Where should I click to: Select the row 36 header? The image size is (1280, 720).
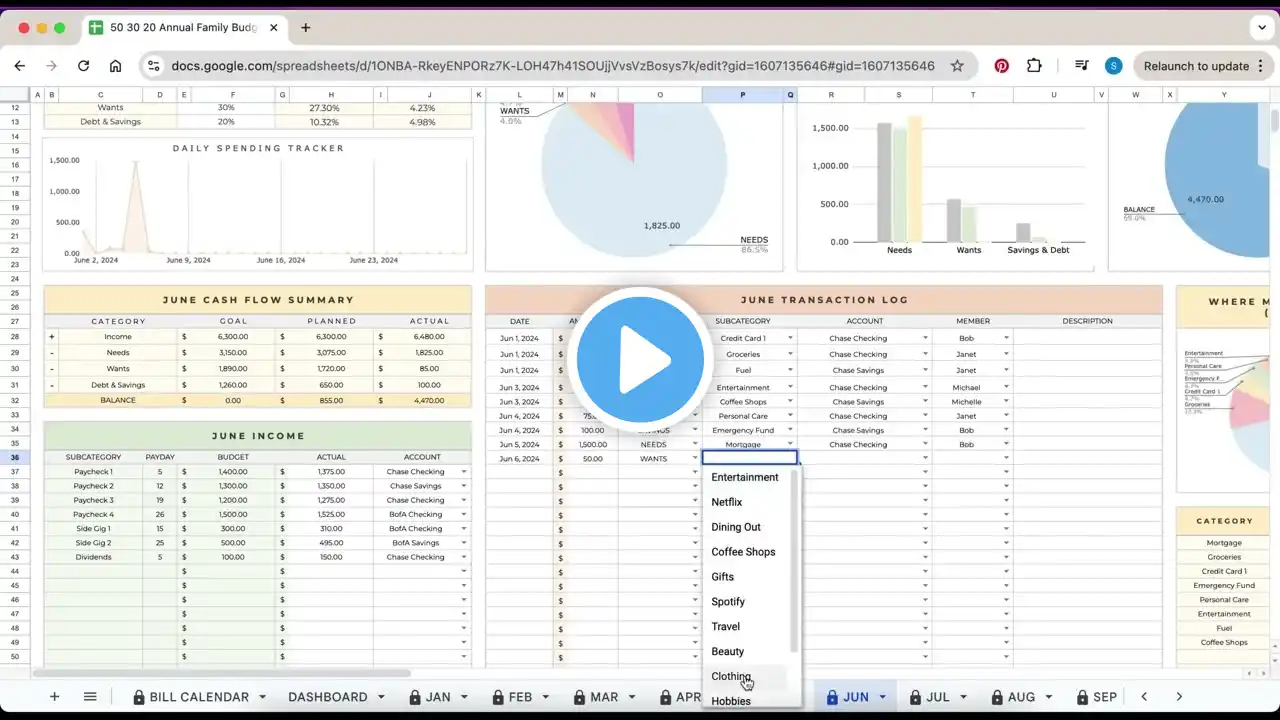tap(15, 457)
